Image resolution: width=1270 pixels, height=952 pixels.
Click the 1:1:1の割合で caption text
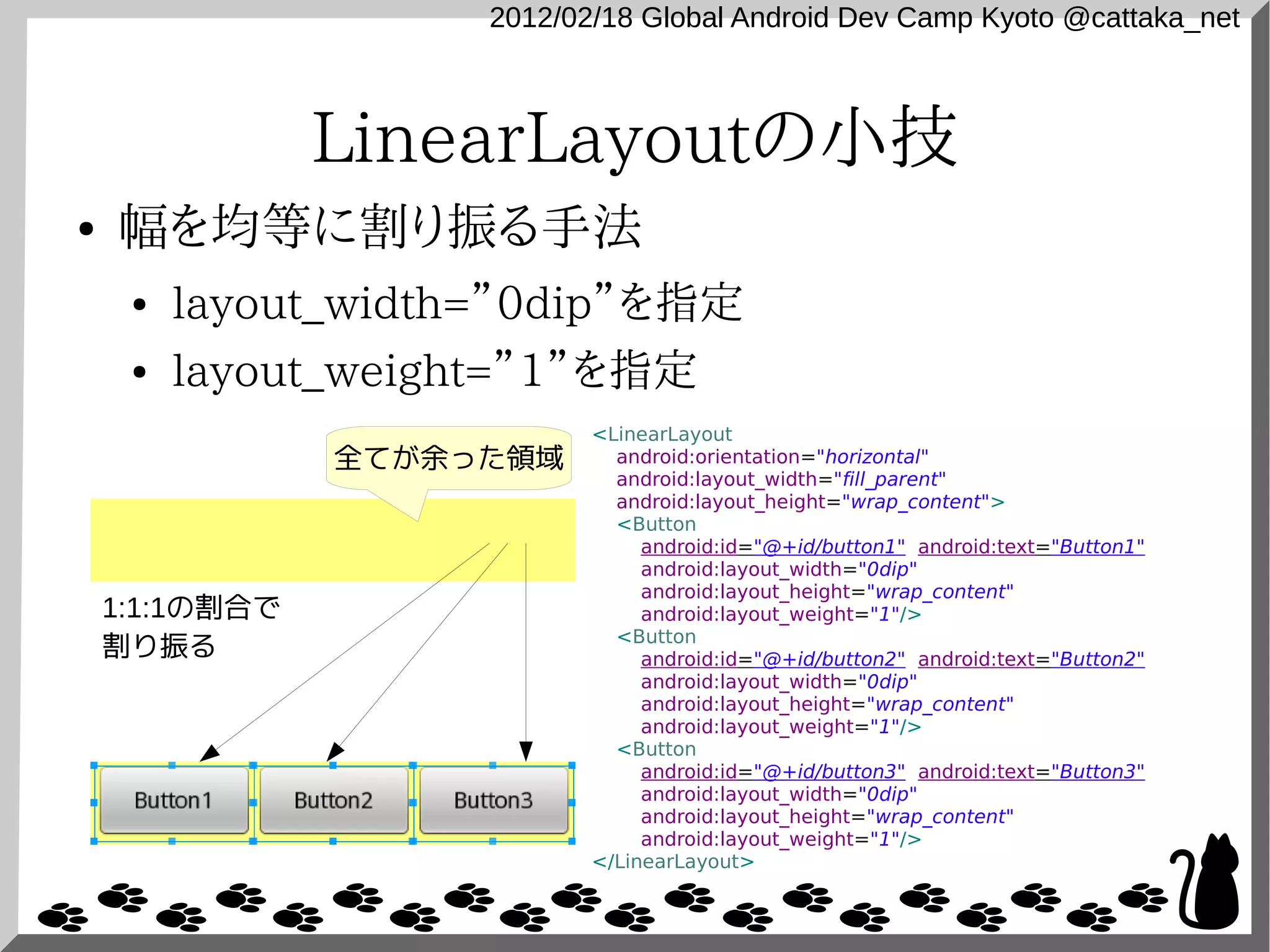(191, 607)
